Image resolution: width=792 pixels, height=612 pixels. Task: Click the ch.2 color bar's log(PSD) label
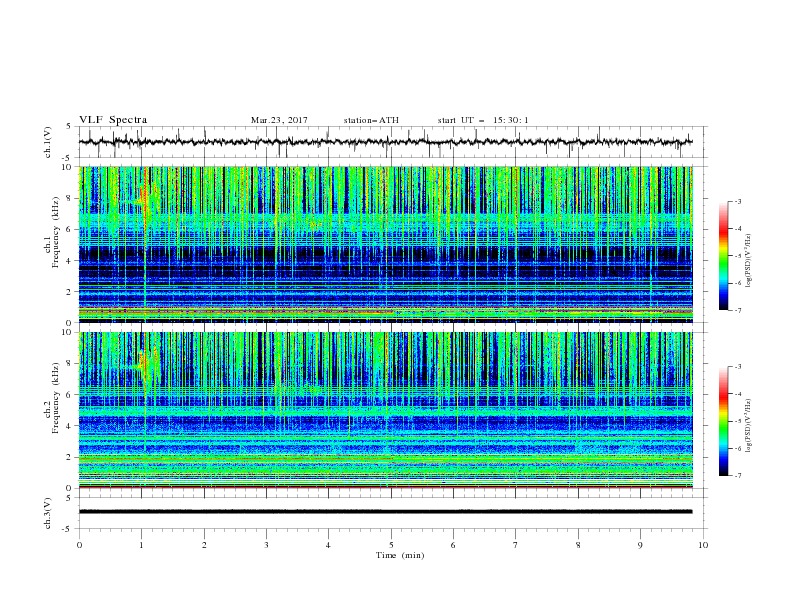pyautogui.click(x=750, y=425)
